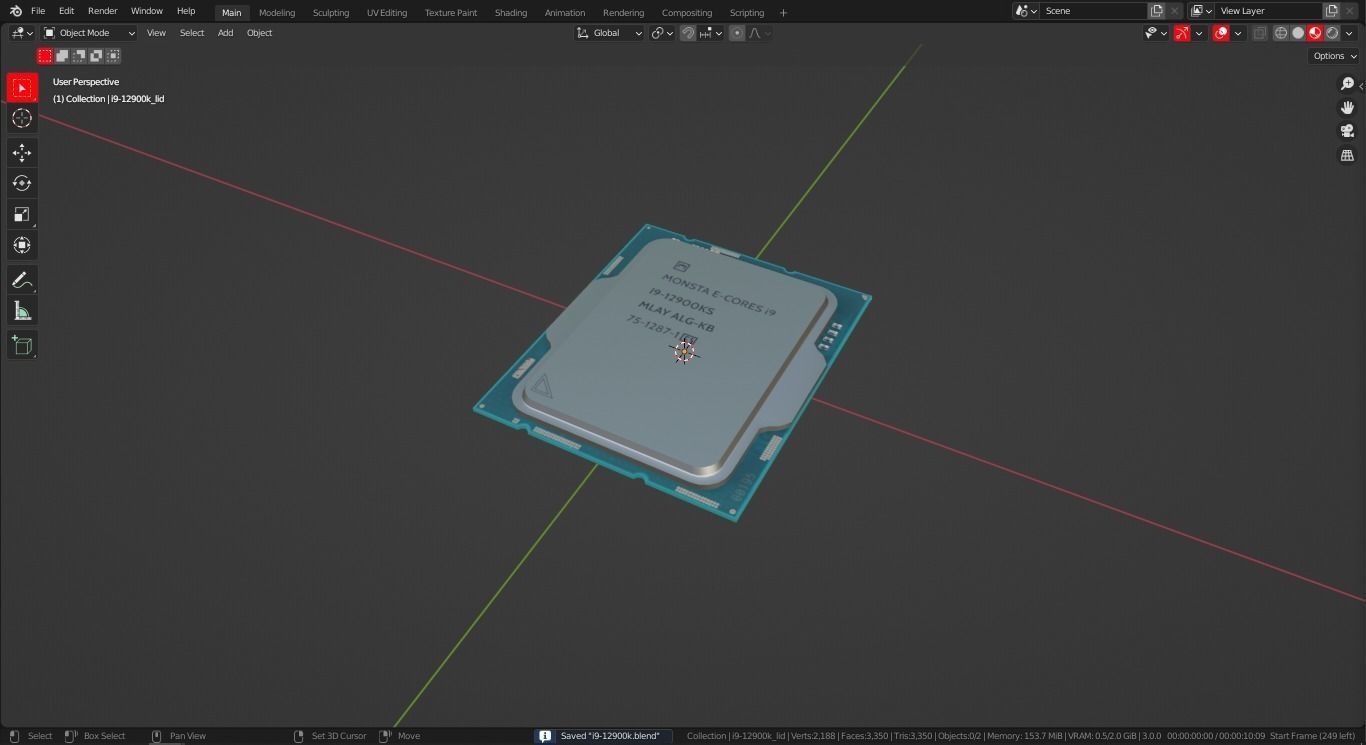Choose Invert Selection mode icon
1366x745 pixels.
pyautogui.click(x=96, y=56)
